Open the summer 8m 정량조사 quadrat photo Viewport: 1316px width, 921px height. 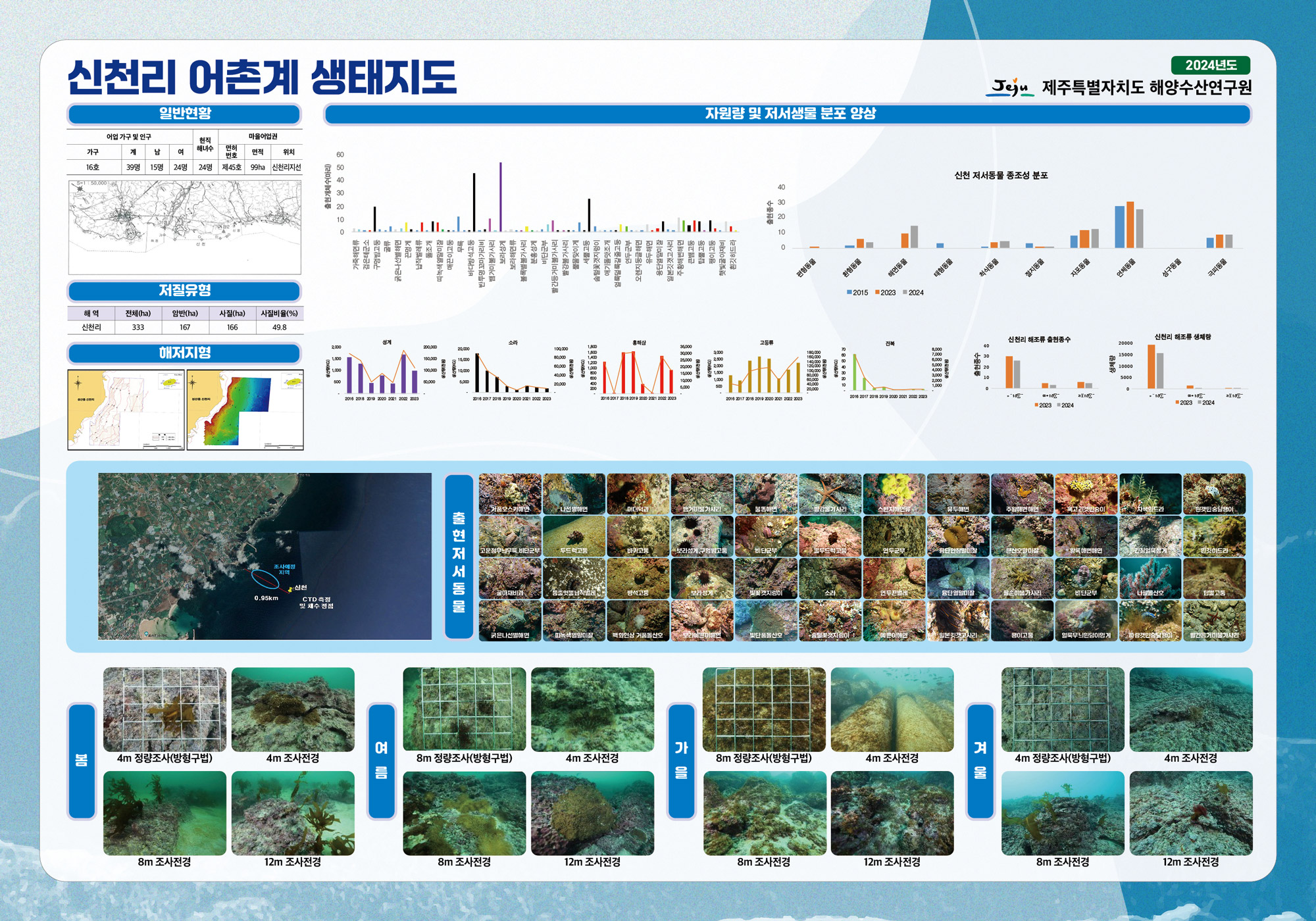point(464,709)
